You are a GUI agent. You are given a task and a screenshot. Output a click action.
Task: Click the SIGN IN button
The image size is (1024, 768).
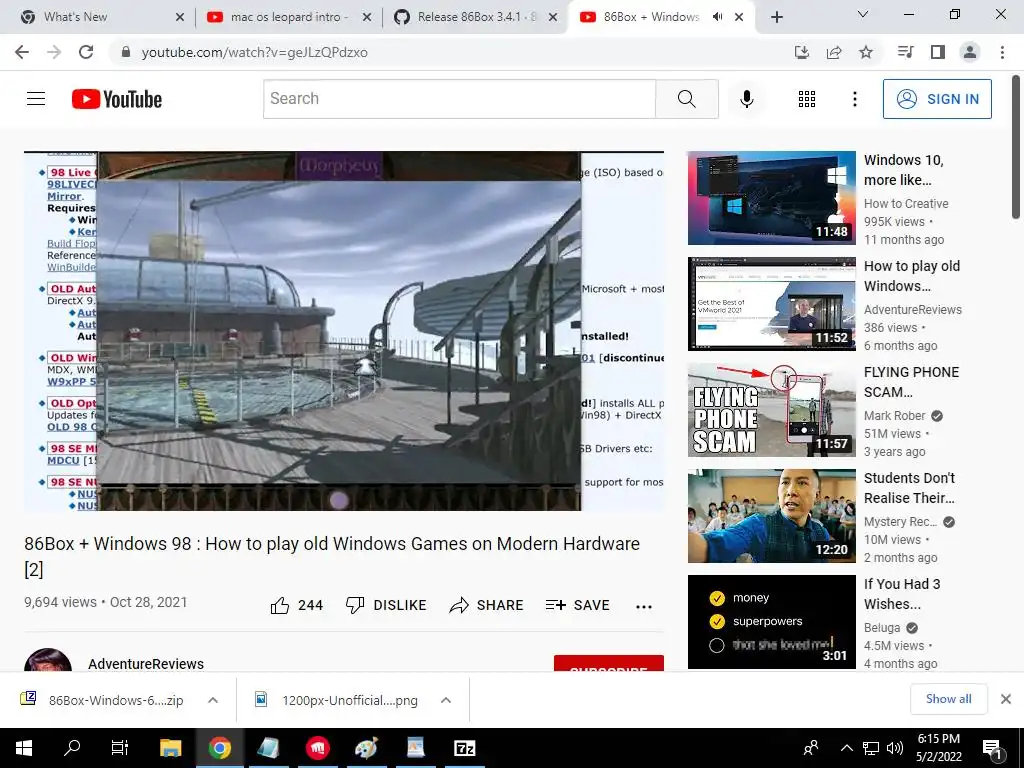[x=937, y=99]
